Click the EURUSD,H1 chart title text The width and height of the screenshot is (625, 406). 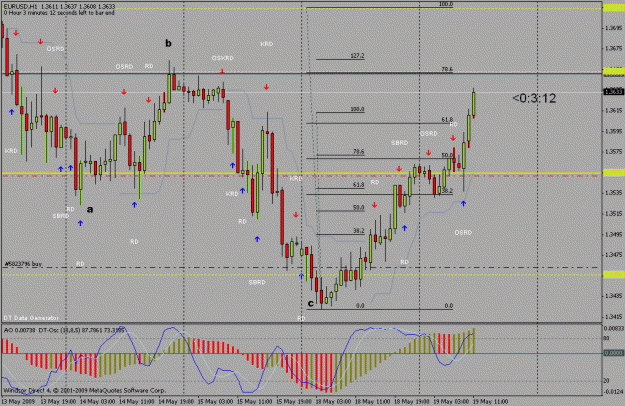point(59,7)
